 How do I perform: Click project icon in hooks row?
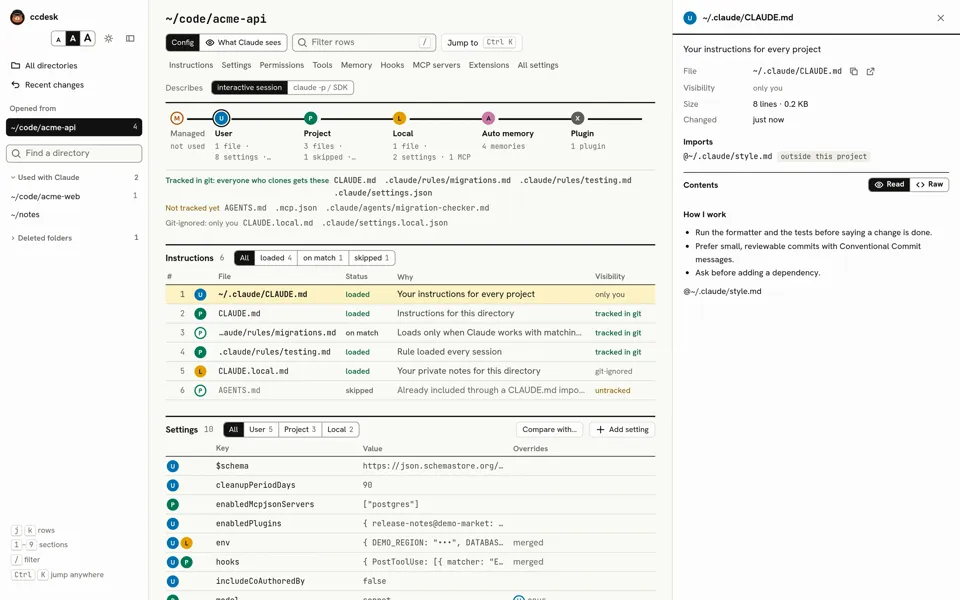pos(186,562)
